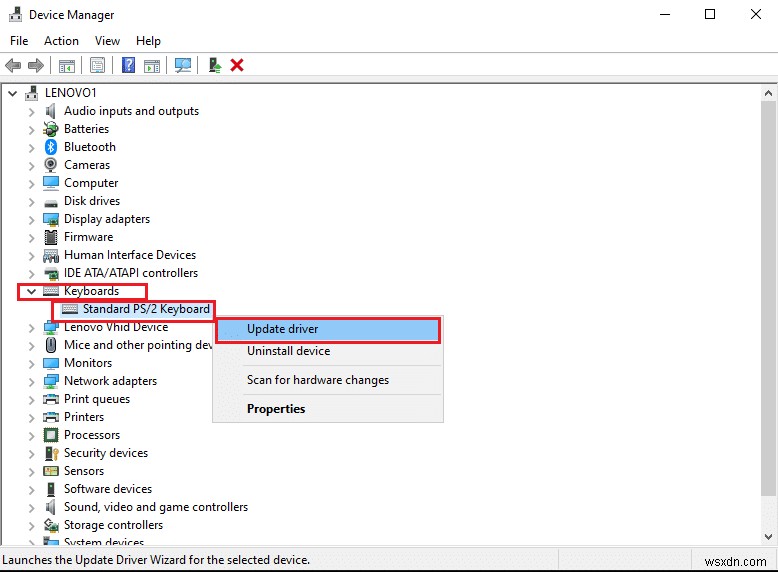Click the Action pane toolbar icon right of Help
This screenshot has width=778, height=572.
[152, 65]
